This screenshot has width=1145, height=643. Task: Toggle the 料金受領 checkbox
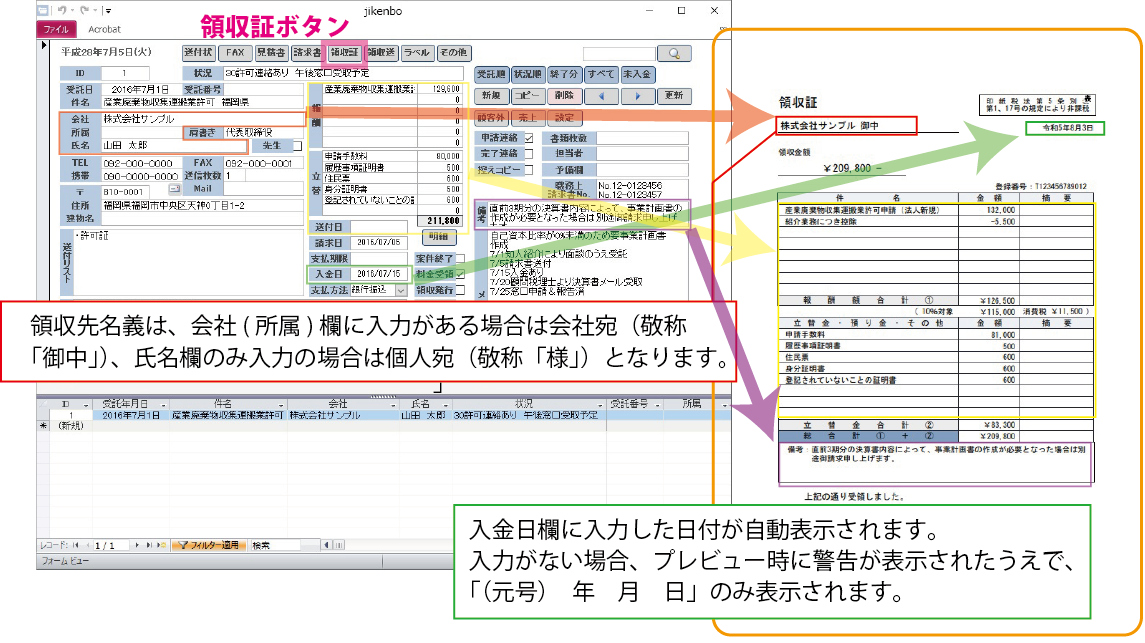[460, 273]
